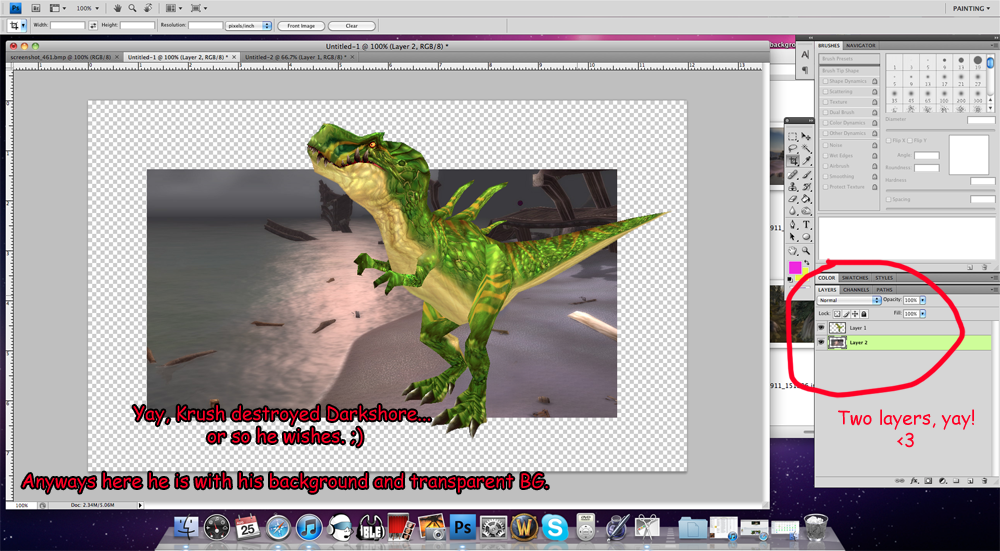
Task: Select the Rotate View tool in application bar
Action: pos(148,8)
